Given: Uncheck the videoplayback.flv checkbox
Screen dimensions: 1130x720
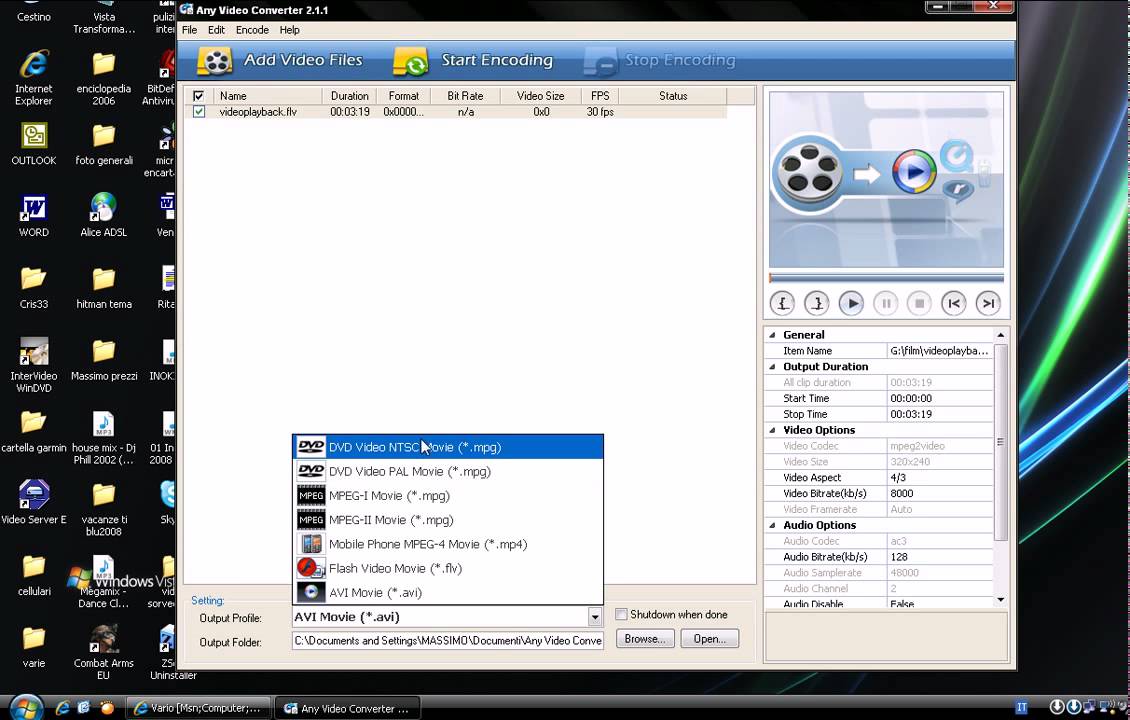Looking at the screenshot, I should [198, 112].
